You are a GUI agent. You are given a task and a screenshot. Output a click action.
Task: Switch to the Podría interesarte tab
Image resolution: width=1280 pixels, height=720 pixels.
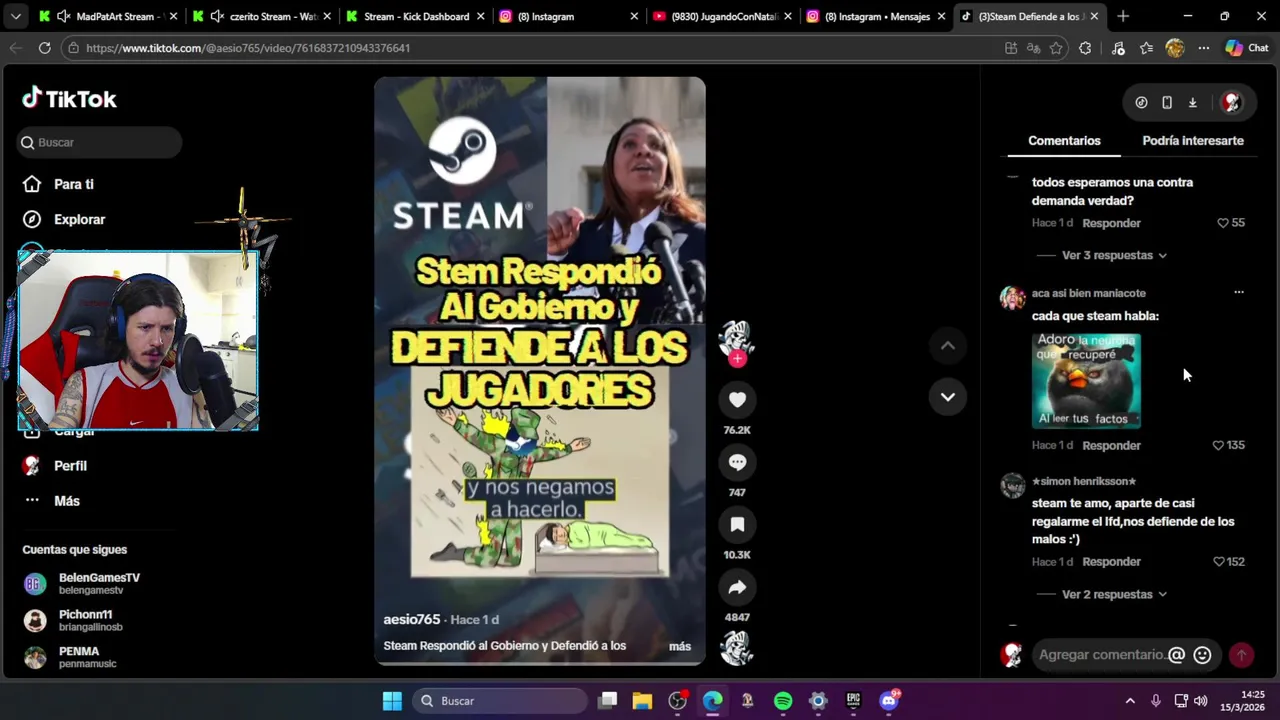1193,141
